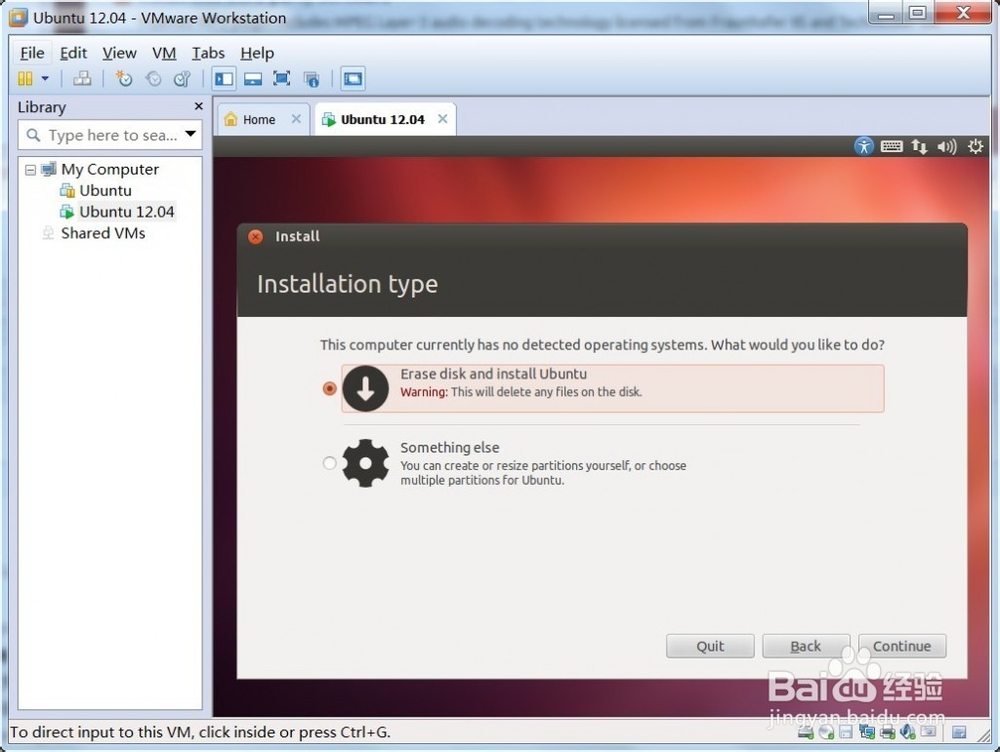Click the down-arrow Erase disk icon

(365, 388)
